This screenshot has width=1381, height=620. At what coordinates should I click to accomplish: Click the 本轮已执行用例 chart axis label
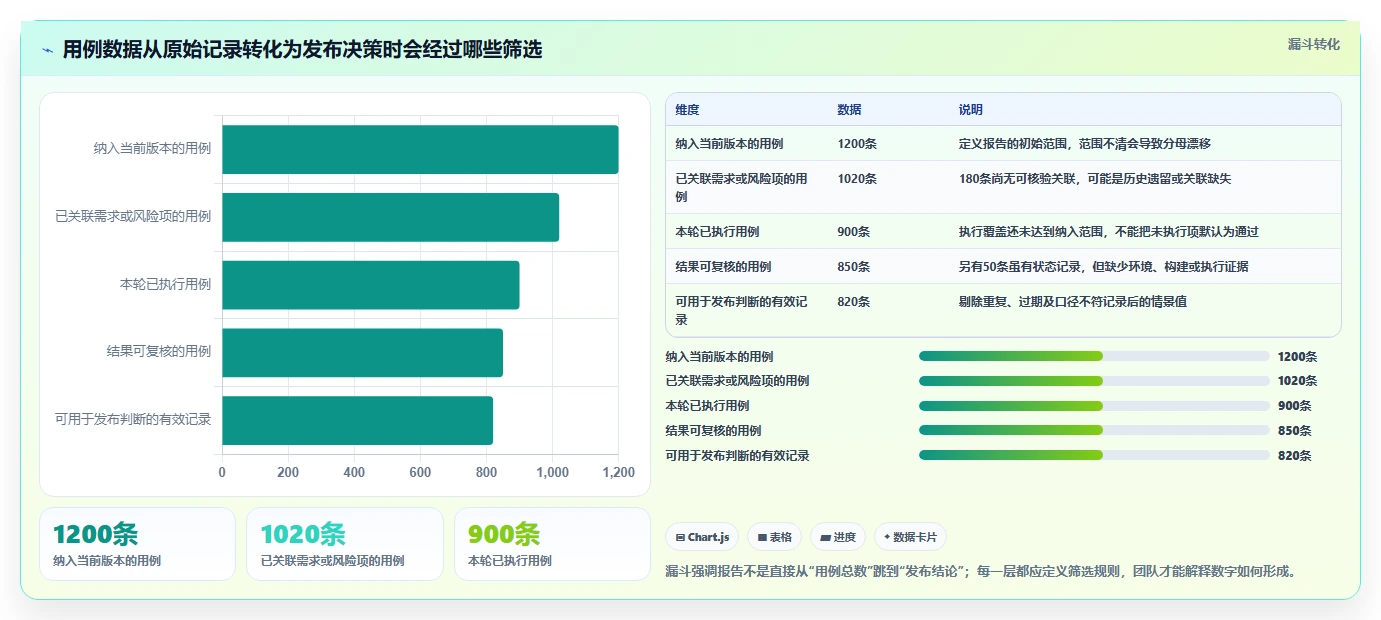click(165, 285)
